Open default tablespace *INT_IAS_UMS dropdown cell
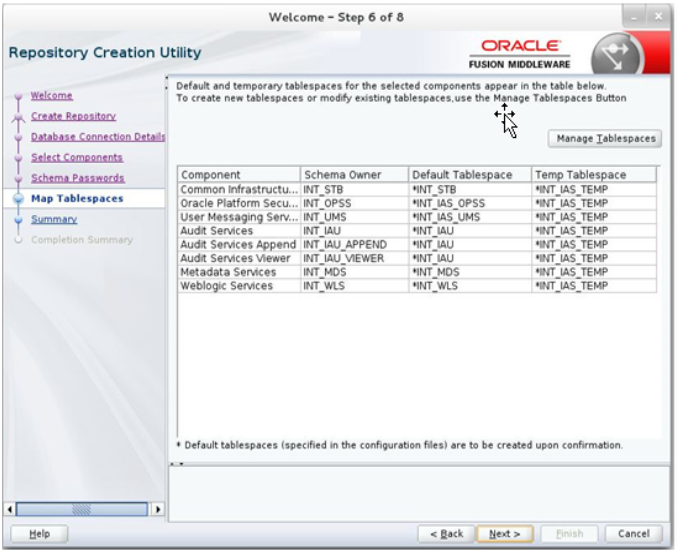Screen dimensions: 683x555 click(470, 217)
